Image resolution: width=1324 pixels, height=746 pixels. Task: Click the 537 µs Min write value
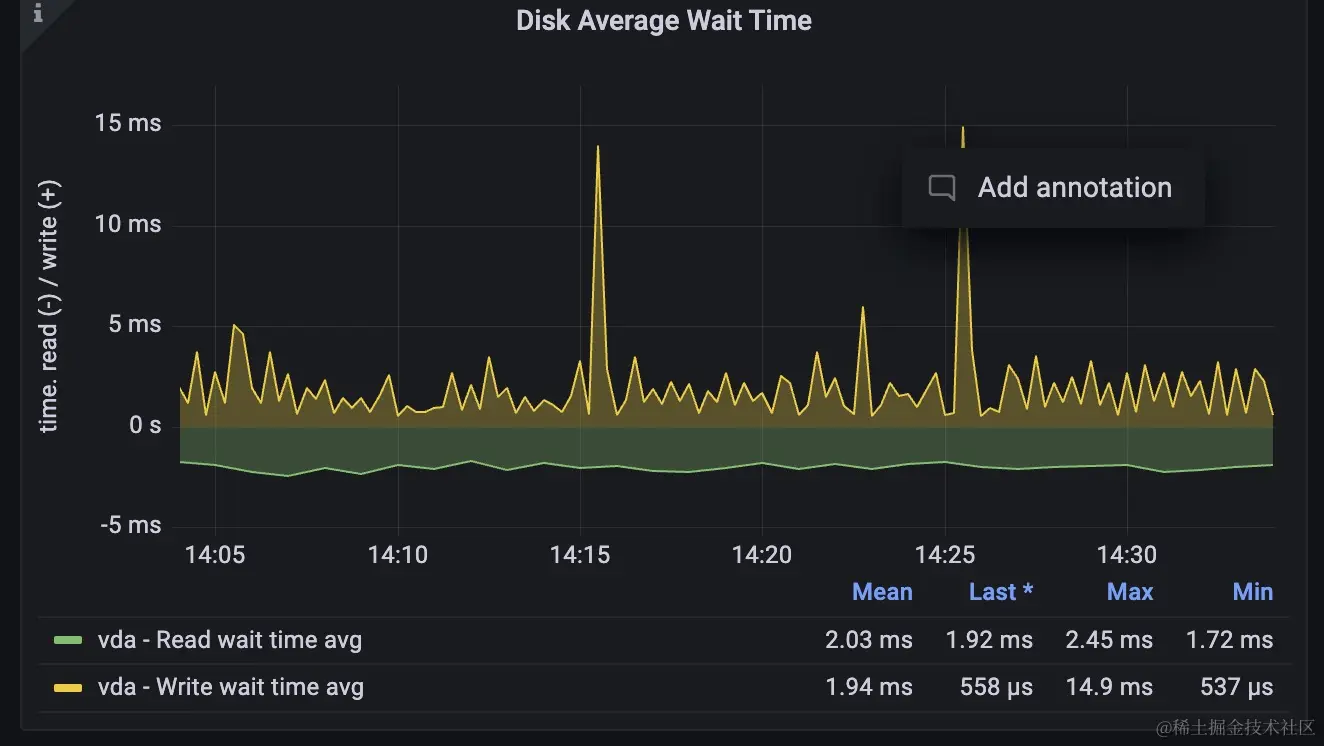point(1237,688)
